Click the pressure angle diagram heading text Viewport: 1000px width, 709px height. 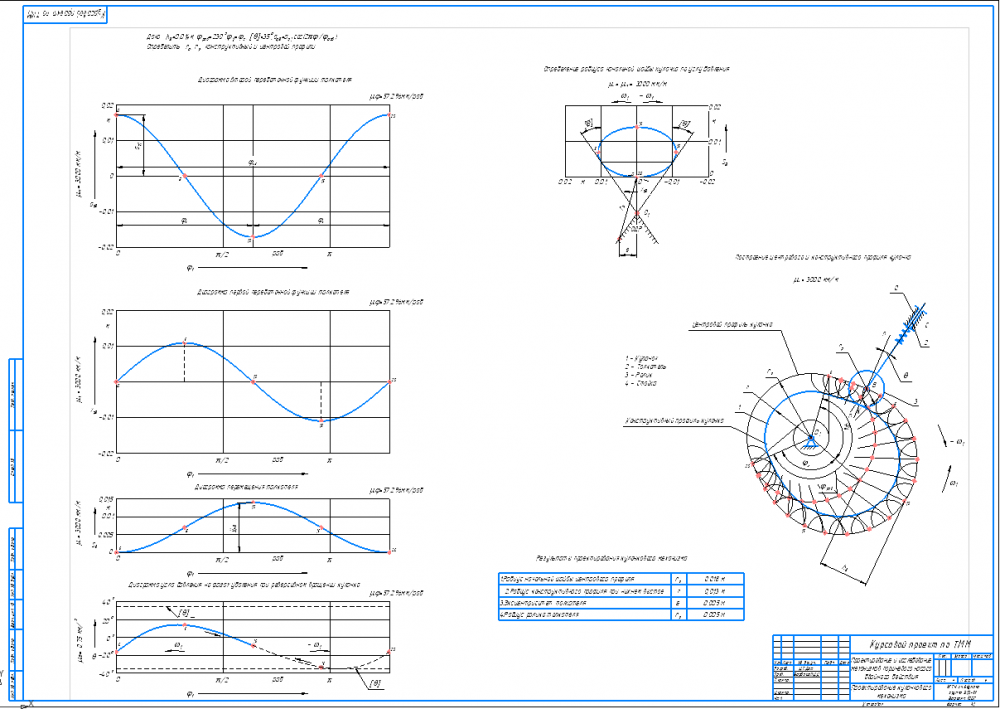(x=244, y=584)
